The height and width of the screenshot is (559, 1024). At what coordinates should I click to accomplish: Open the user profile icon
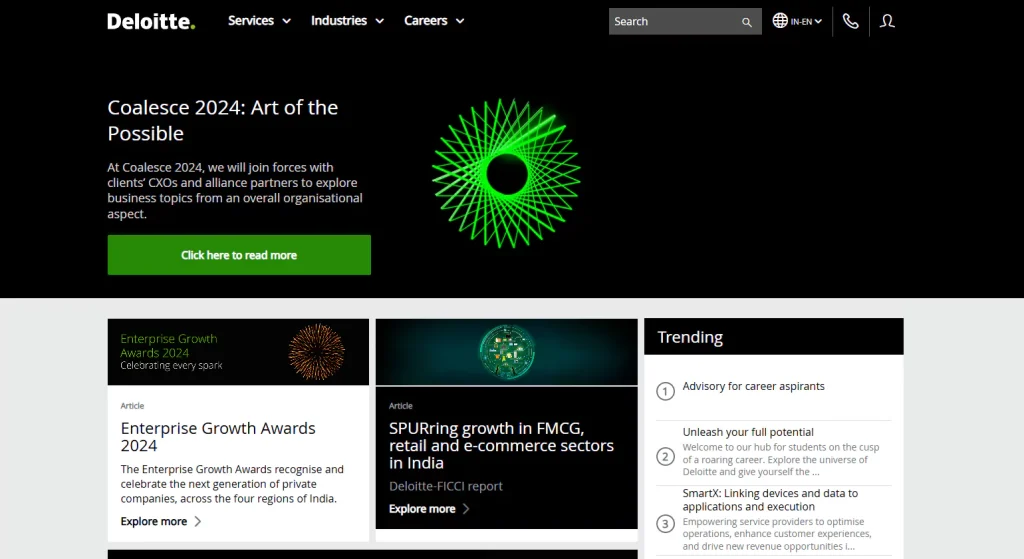pyautogui.click(x=887, y=21)
